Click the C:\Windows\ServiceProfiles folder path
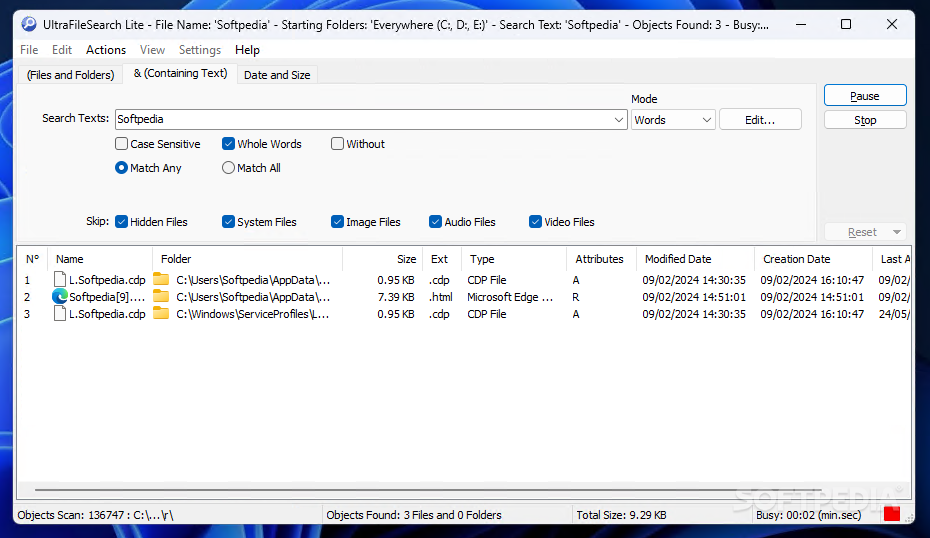The width and height of the screenshot is (930, 538). [x=253, y=314]
